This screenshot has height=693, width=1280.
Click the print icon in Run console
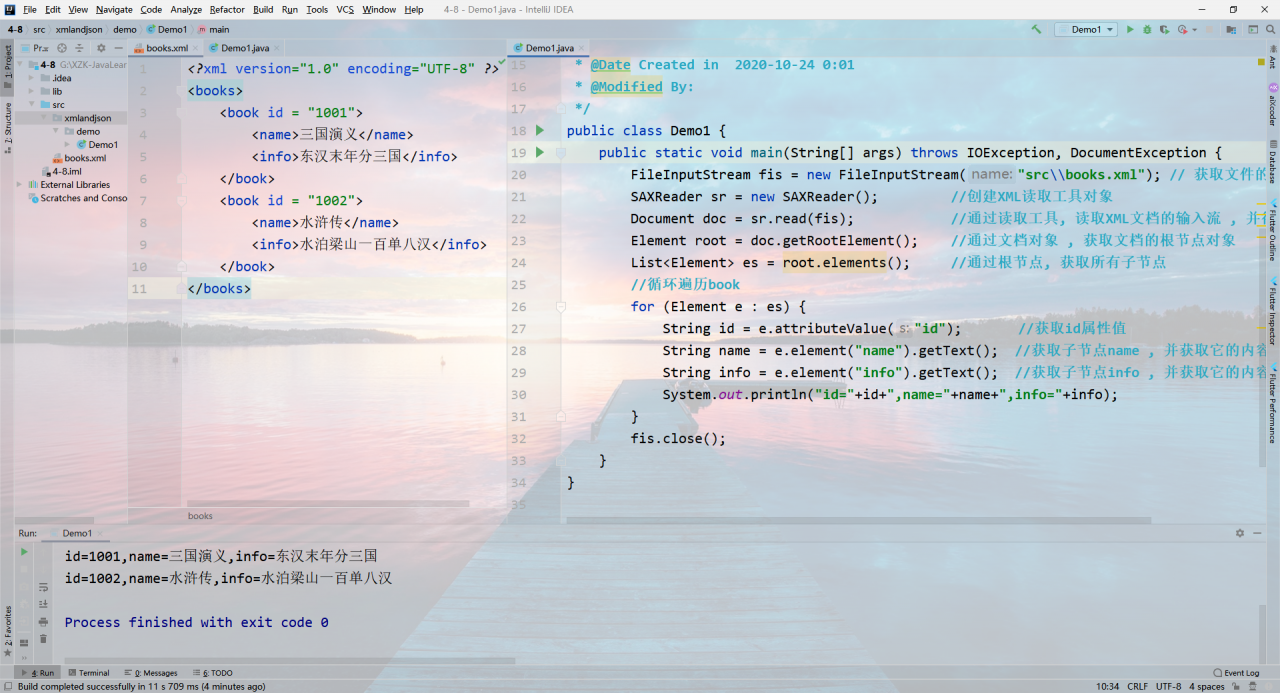[x=43, y=621]
